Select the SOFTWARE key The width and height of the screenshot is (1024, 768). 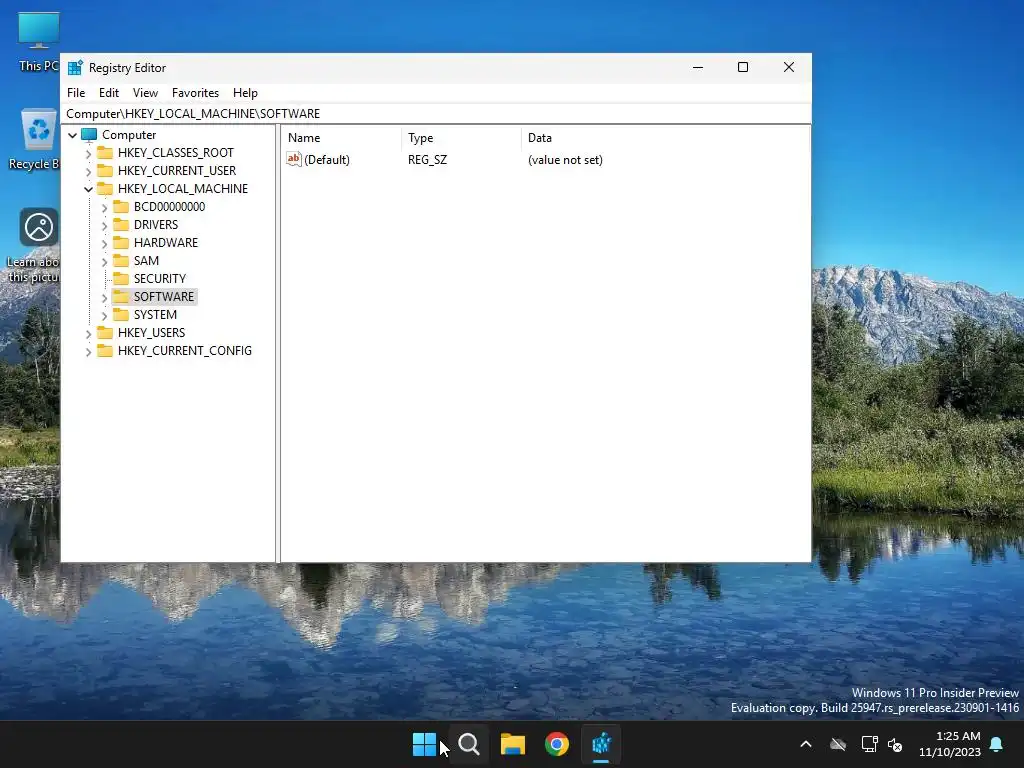coord(163,296)
